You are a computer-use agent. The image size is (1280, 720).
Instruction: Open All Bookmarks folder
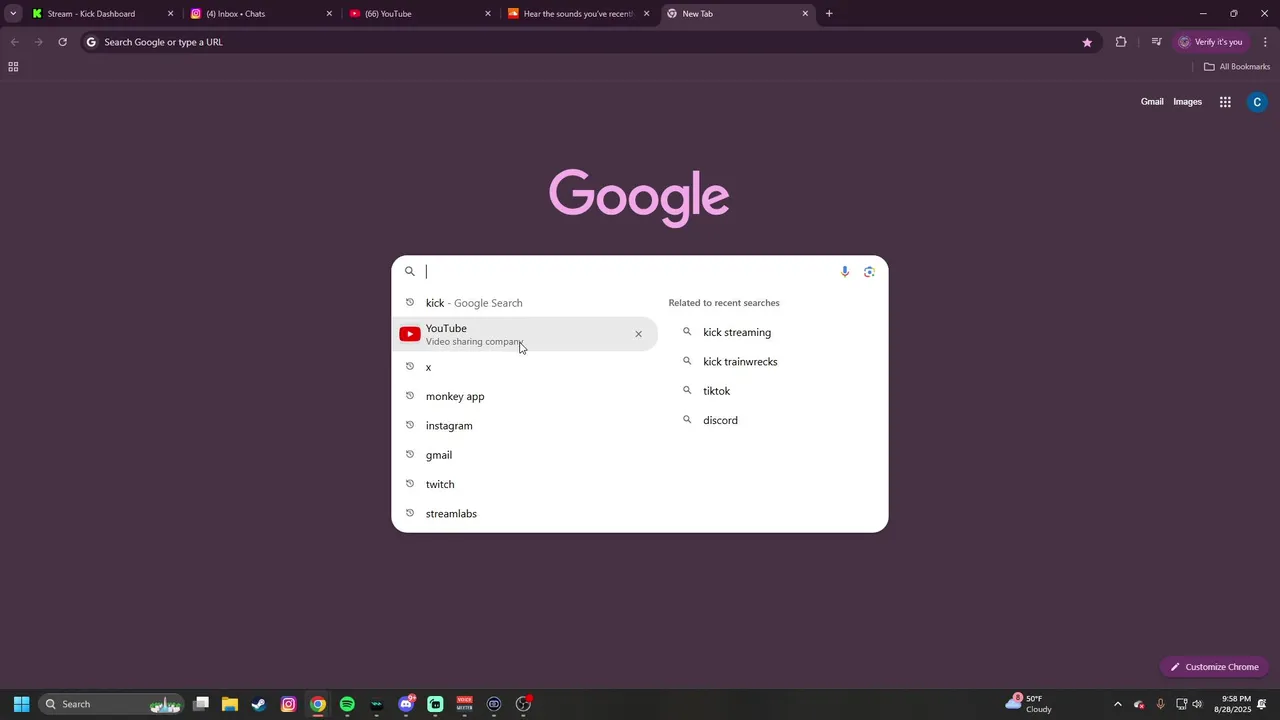coord(1237,67)
